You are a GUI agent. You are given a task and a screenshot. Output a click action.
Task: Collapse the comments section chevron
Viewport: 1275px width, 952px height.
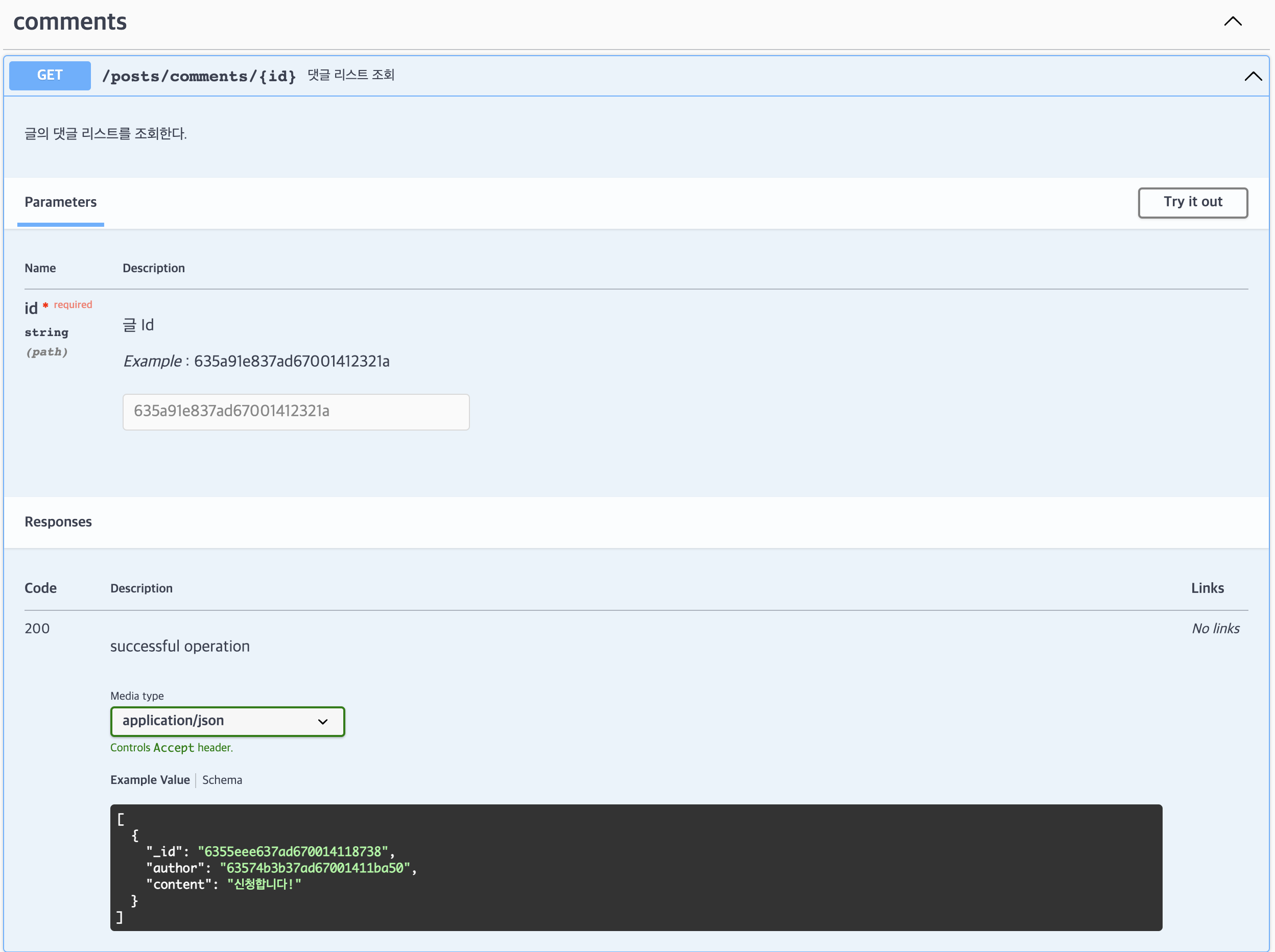pos(1232,21)
